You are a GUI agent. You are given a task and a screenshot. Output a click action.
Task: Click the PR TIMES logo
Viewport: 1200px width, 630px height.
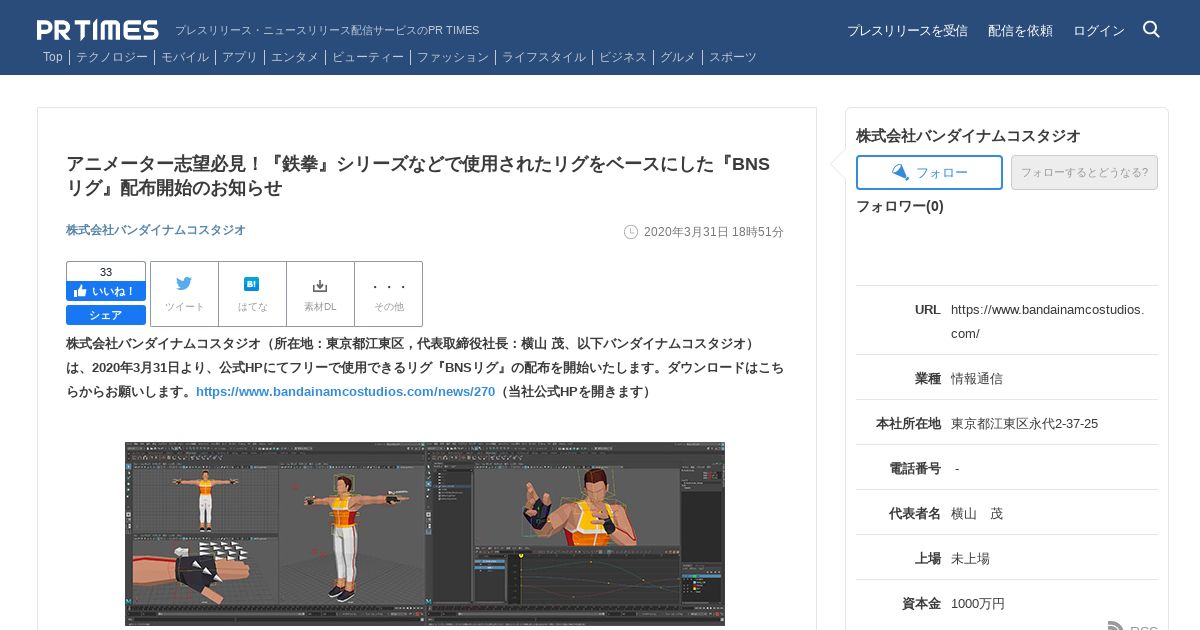click(x=97, y=30)
